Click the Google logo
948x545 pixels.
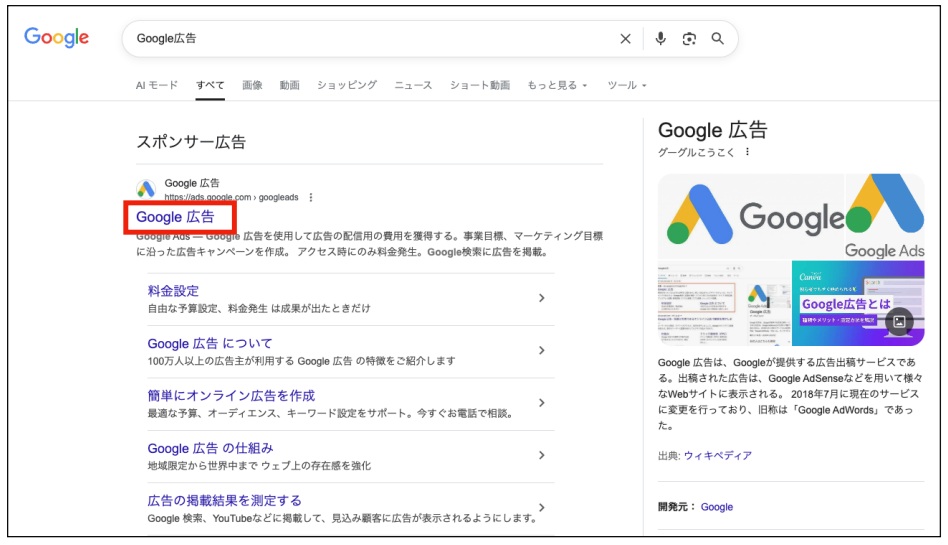pyautogui.click(x=57, y=38)
